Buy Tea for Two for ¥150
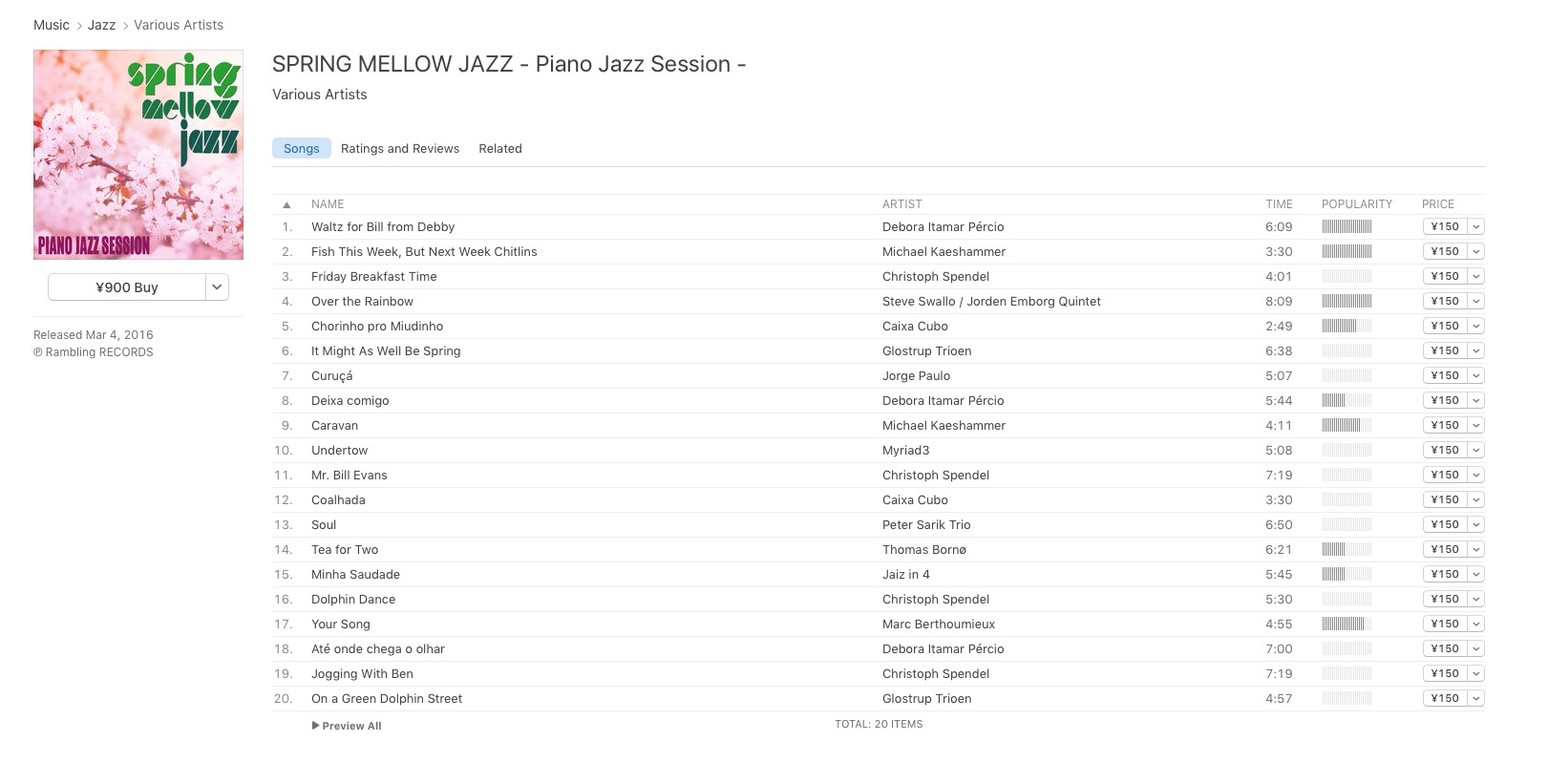Image resolution: width=1548 pixels, height=784 pixels. coord(1445,550)
